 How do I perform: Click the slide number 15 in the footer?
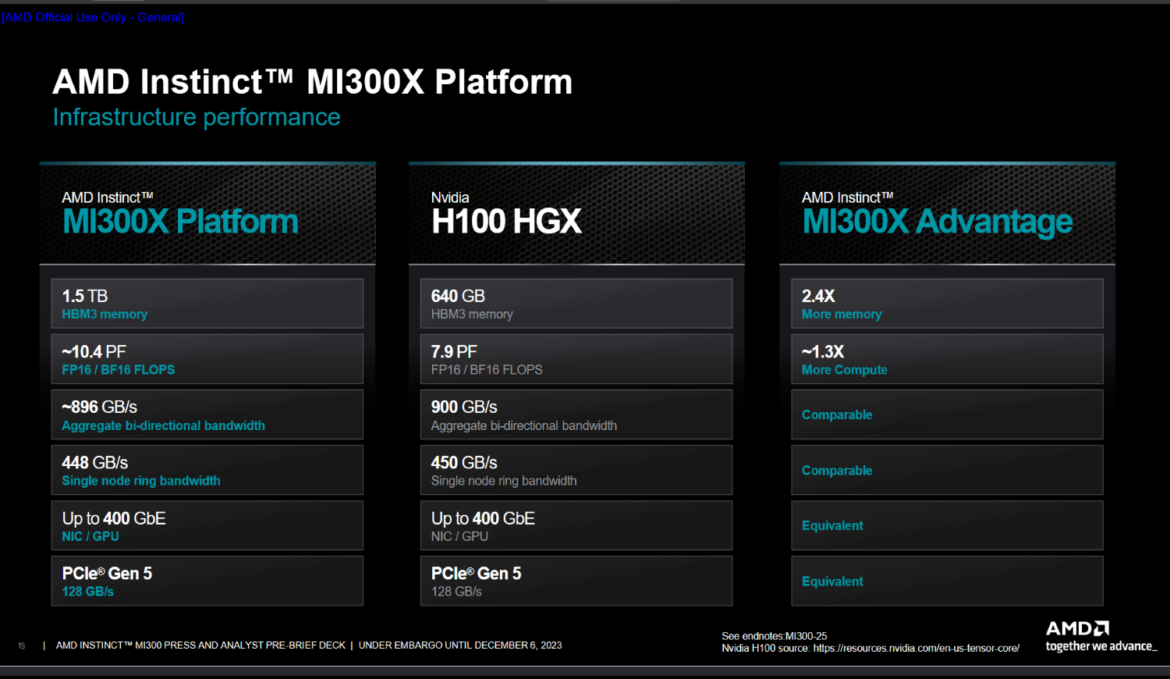22,646
